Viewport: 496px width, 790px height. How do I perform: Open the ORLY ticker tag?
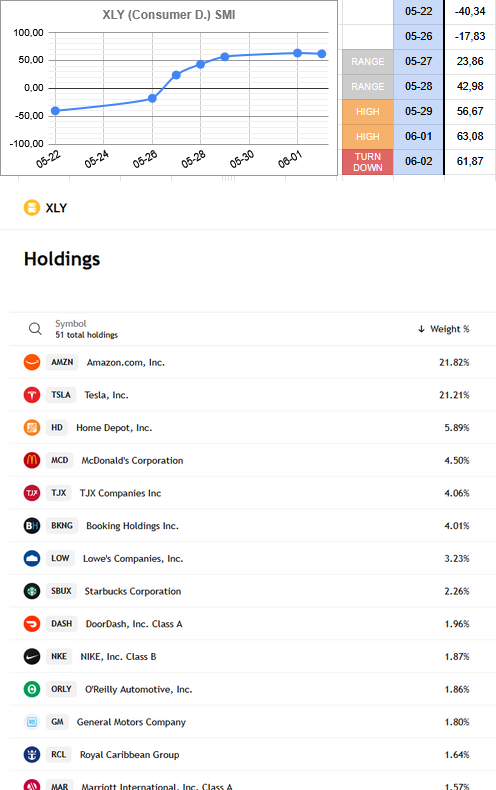click(61, 689)
